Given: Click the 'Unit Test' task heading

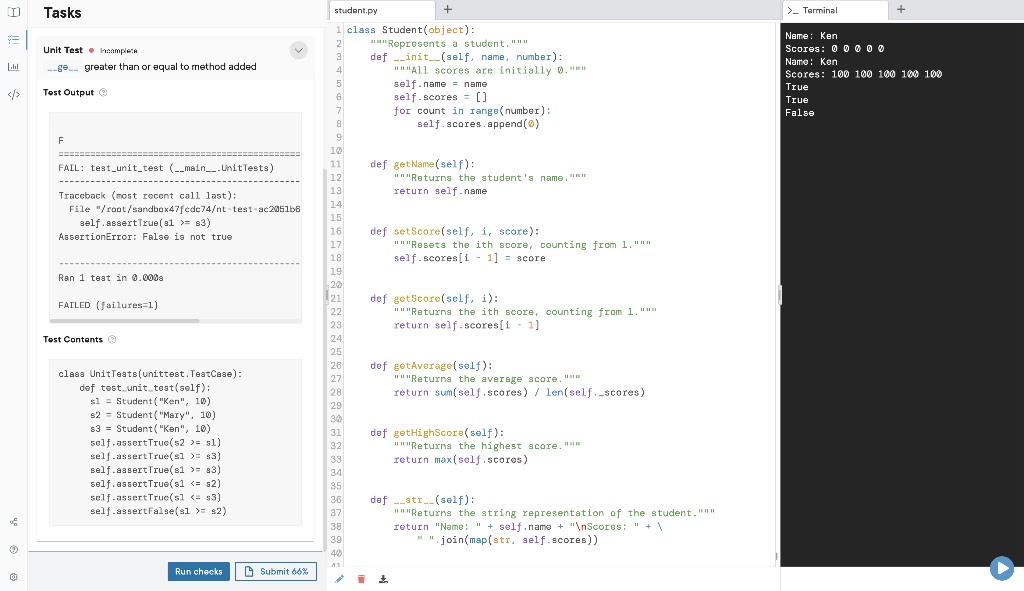Looking at the screenshot, I should [x=63, y=50].
